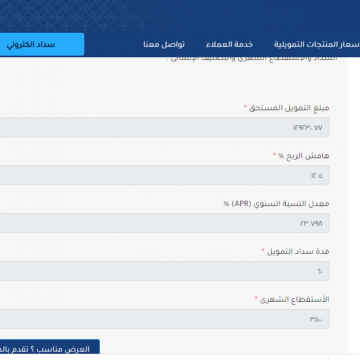Select the معدل النسبة السنوي (APR) field
This screenshot has width=360, height=360.
[x=165, y=223]
